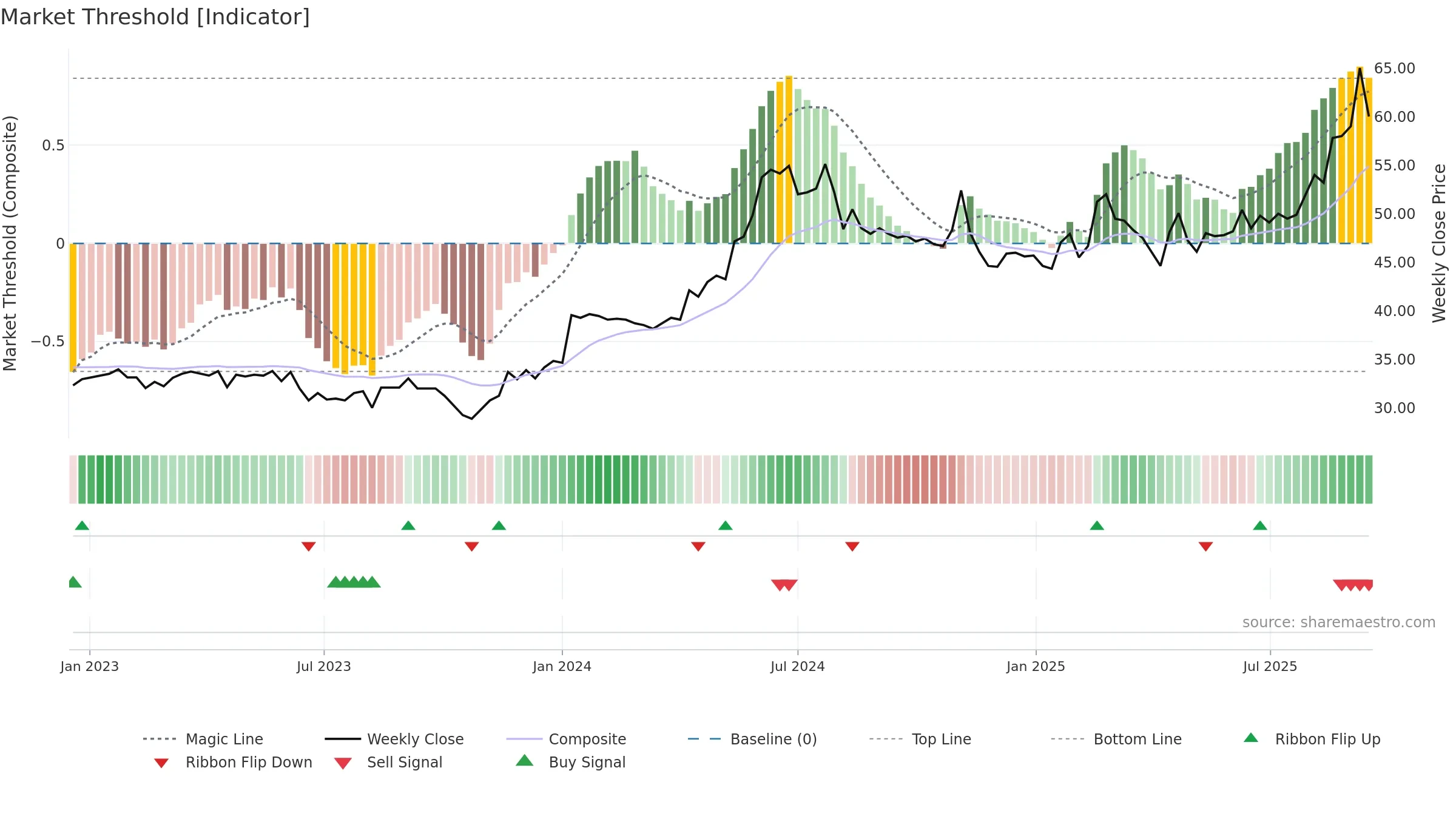The width and height of the screenshot is (1456, 819).
Task: Click the Weekly Close Price axis title
Action: 1439,243
